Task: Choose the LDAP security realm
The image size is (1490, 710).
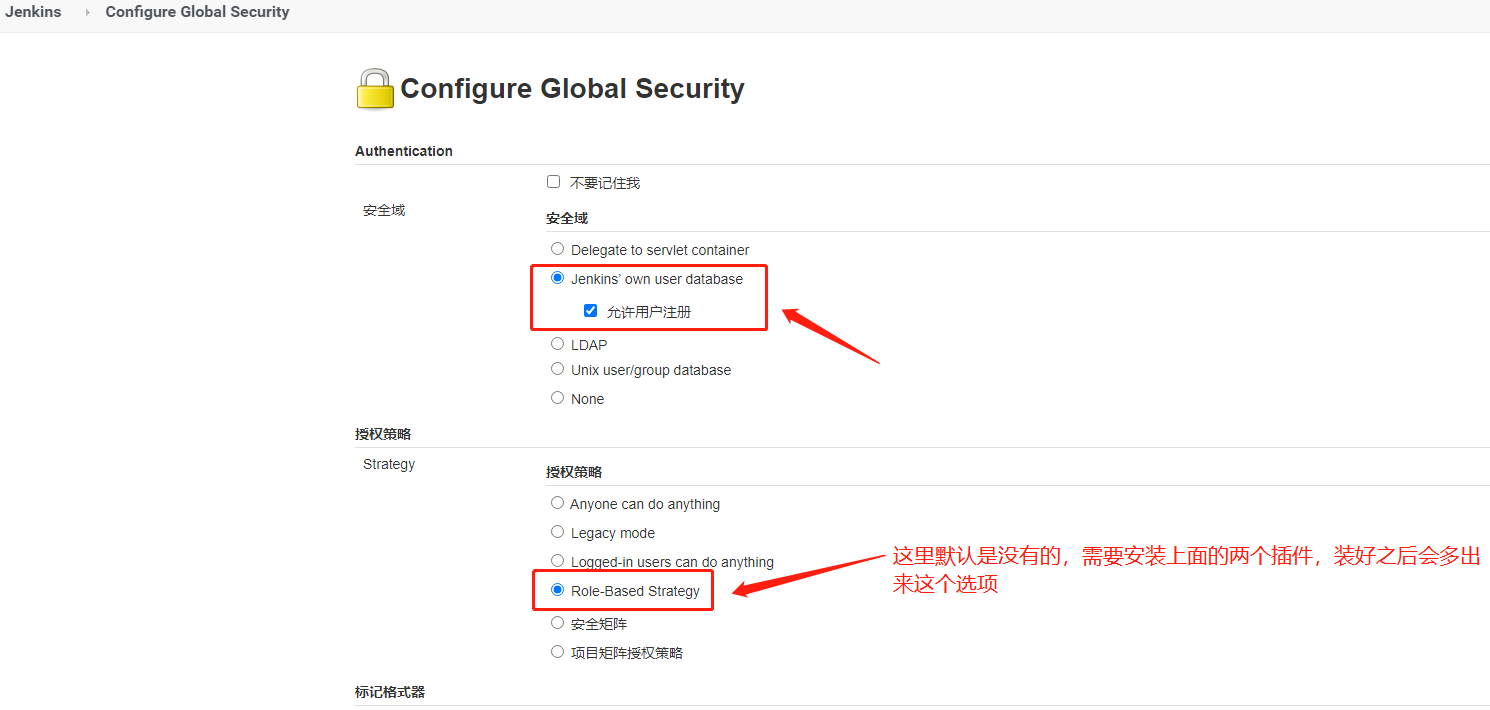Action: pyautogui.click(x=558, y=344)
